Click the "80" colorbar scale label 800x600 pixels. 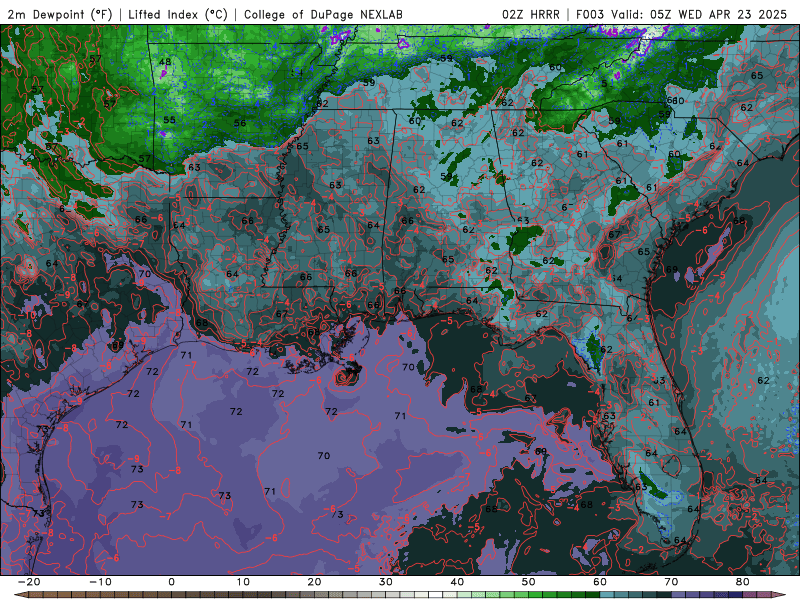point(743,582)
